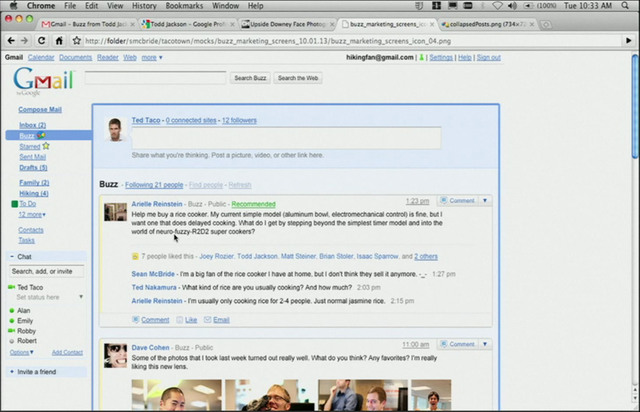Click the Email envelope icon under Arielle's post
Screen dimensions: 640x412
coord(208,320)
